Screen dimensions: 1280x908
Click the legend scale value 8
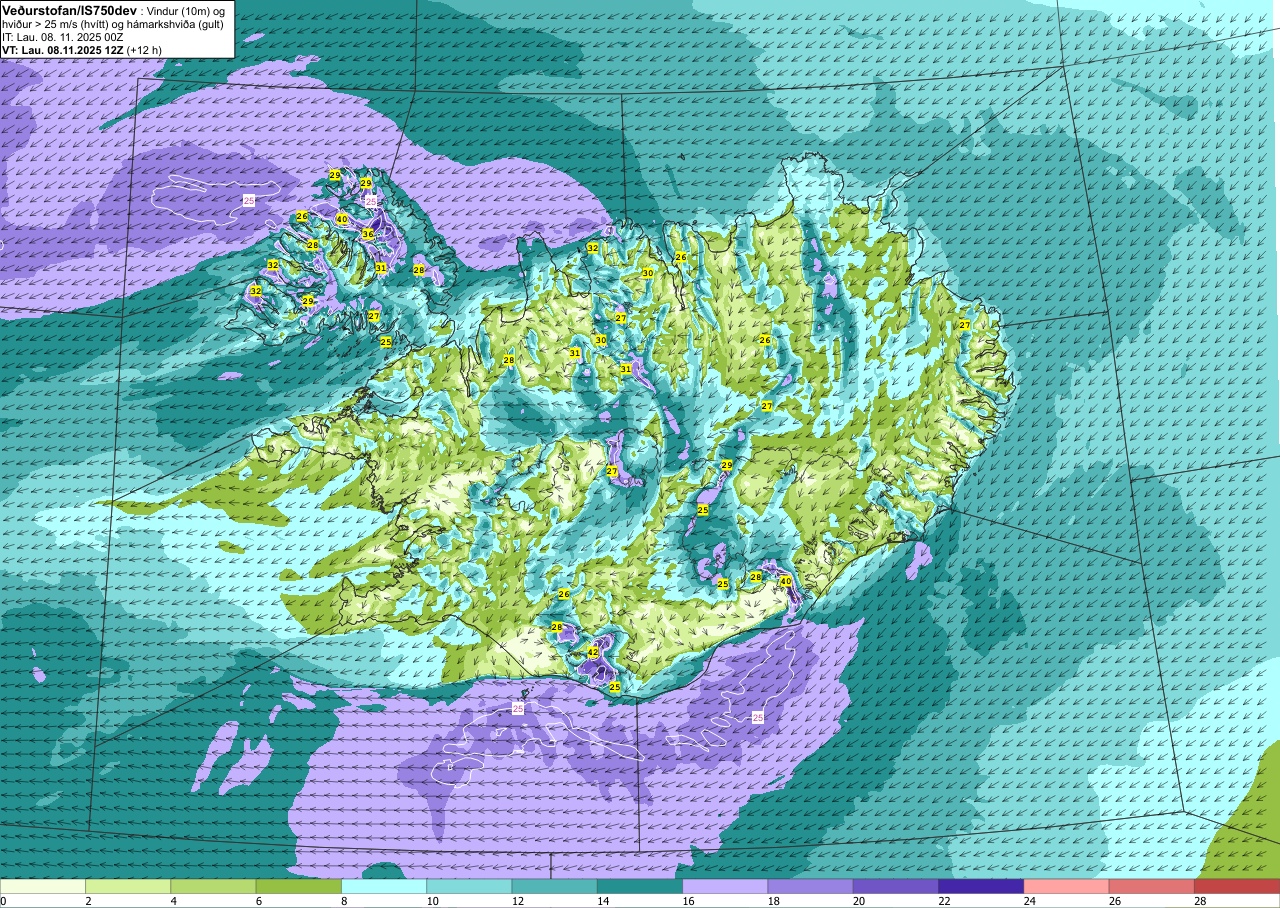(342, 900)
